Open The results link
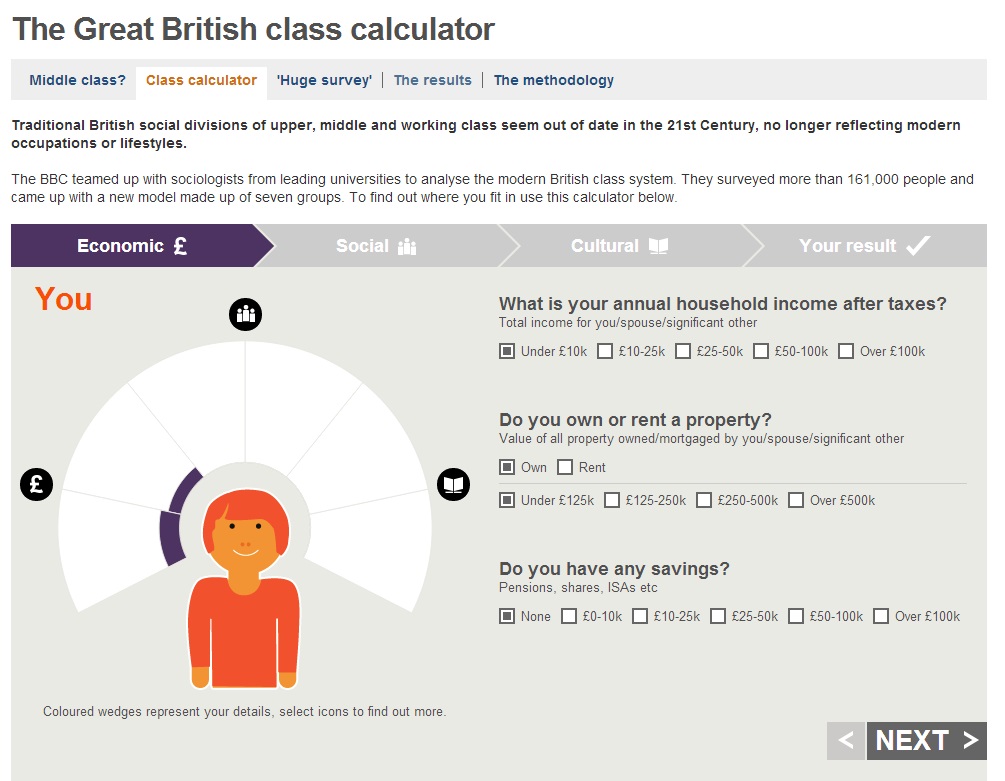Screen dimensions: 1005x781 [x=432, y=80]
